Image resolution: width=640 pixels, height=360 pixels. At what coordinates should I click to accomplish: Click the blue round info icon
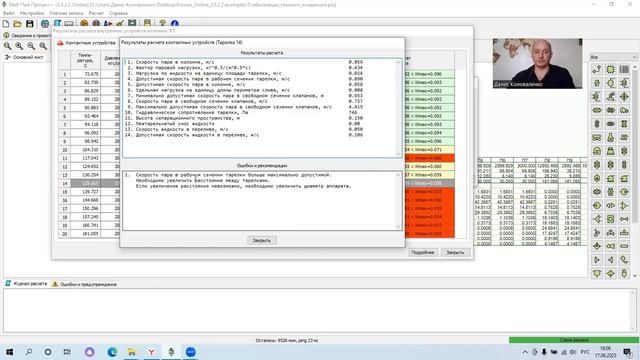(175, 24)
